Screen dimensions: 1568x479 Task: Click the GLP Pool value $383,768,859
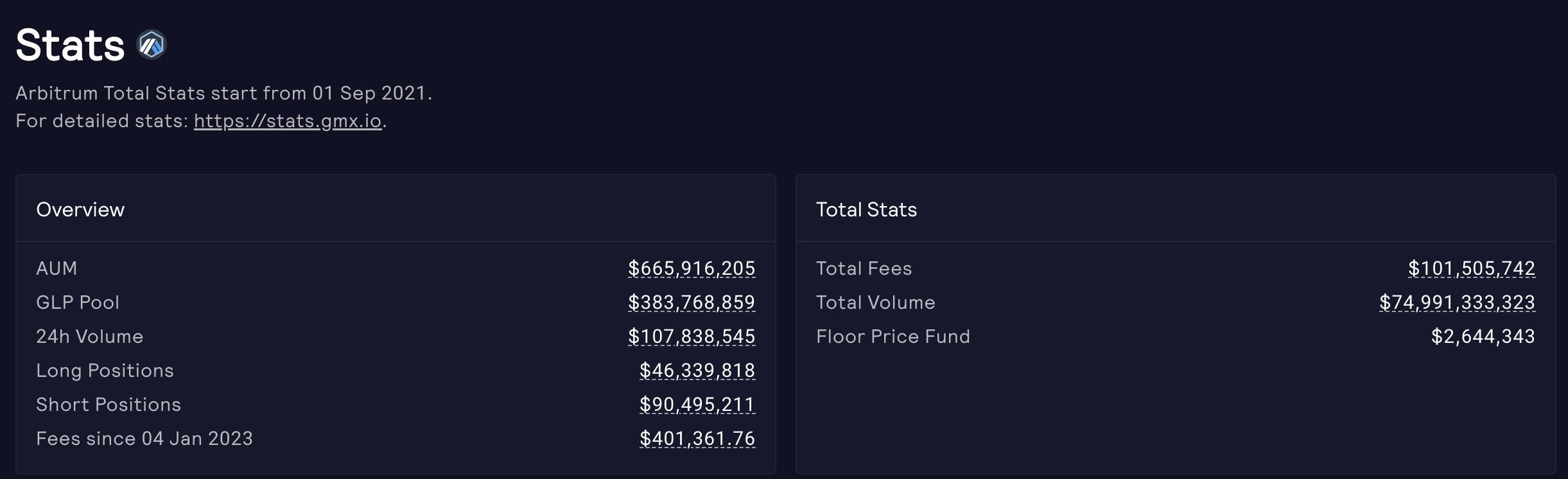[692, 302]
